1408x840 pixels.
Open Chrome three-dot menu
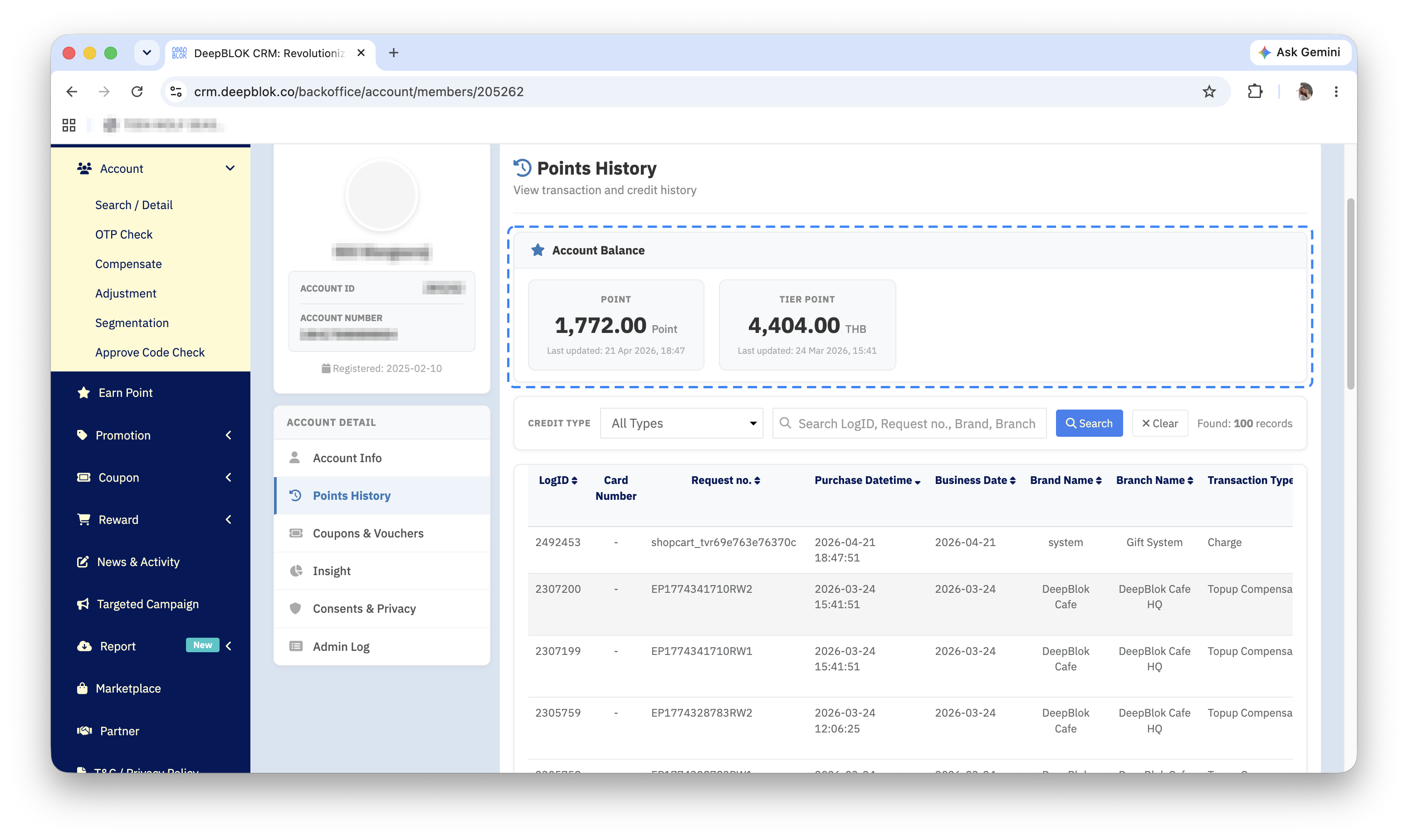pos(1336,92)
